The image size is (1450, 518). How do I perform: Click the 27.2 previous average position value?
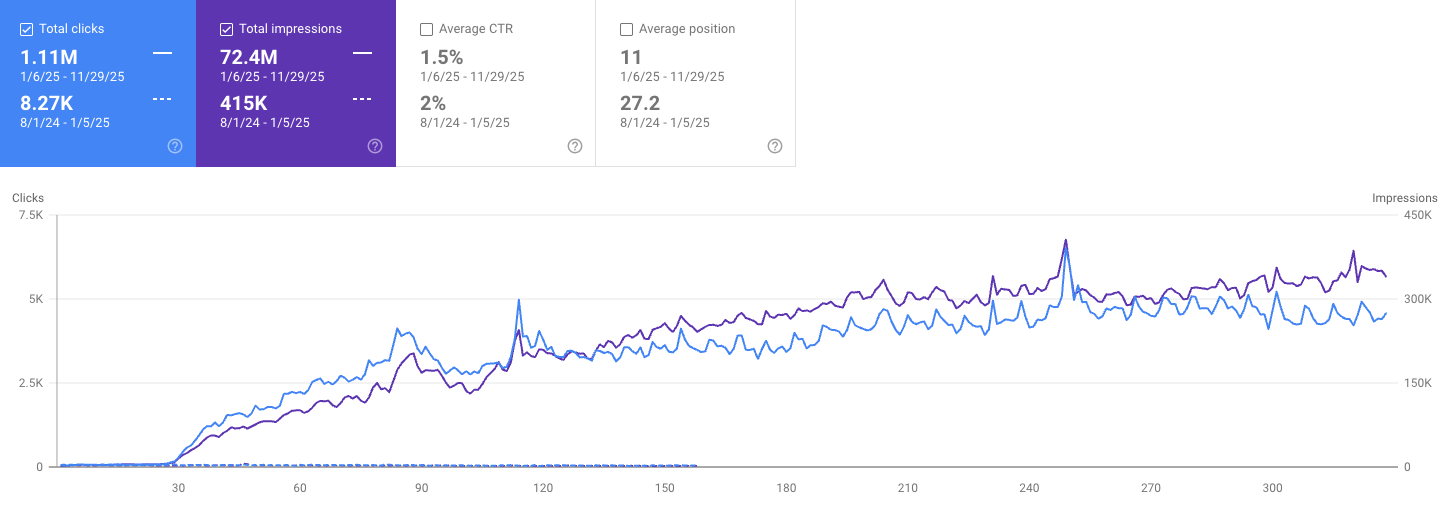(x=639, y=103)
